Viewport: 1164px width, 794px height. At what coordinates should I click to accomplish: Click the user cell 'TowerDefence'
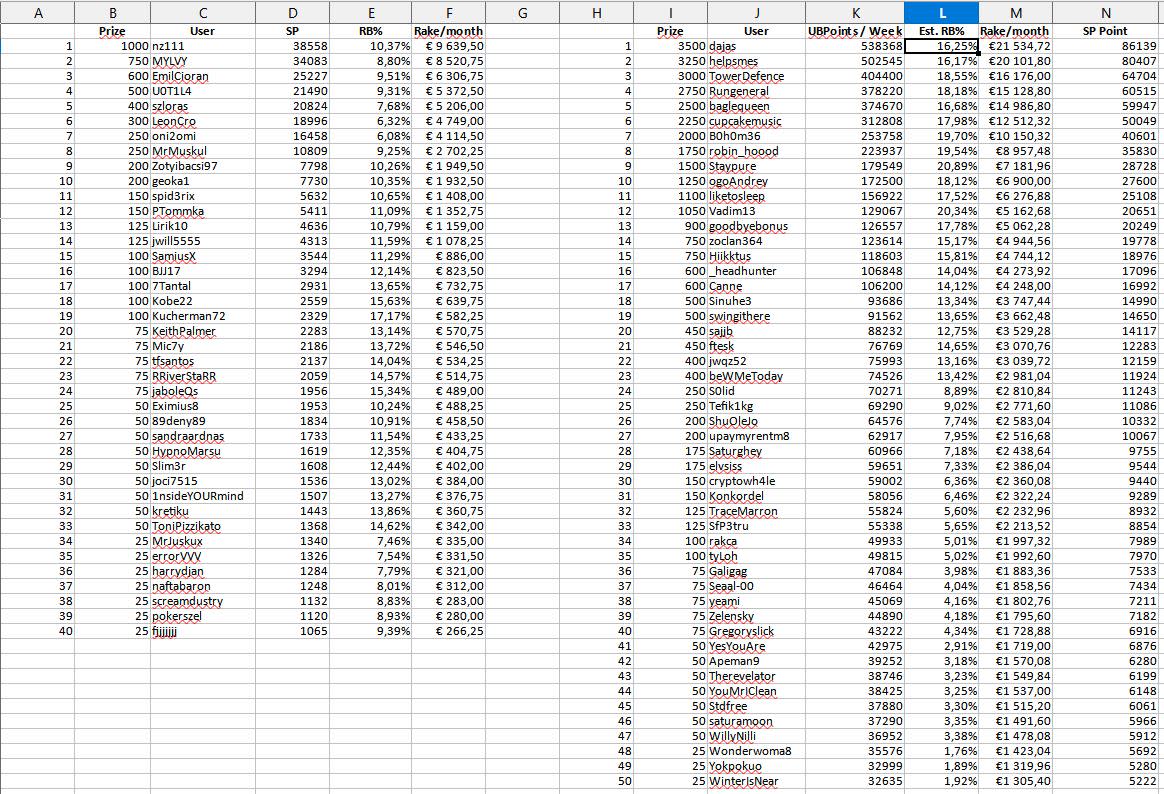coord(756,76)
